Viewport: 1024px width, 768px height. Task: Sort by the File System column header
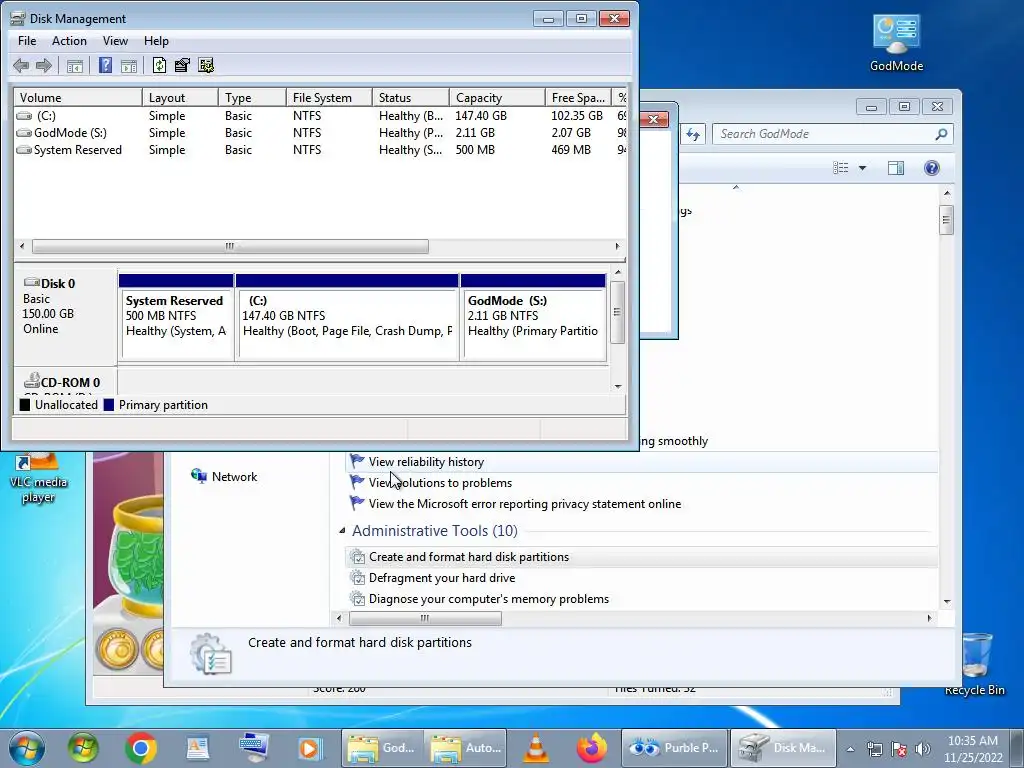pyautogui.click(x=329, y=98)
